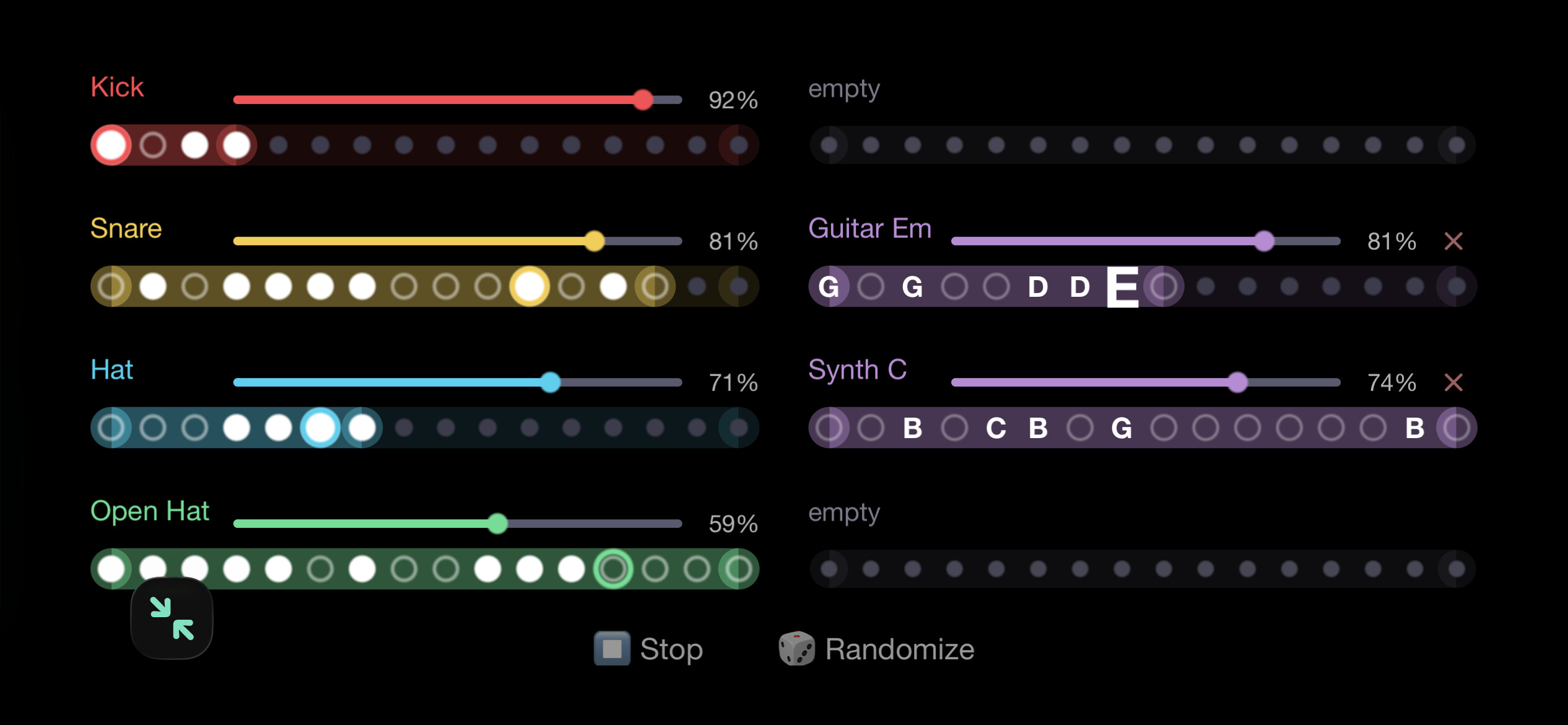This screenshot has width=1568, height=725.
Task: Click first step of bottom empty track
Action: pyautogui.click(x=829, y=569)
